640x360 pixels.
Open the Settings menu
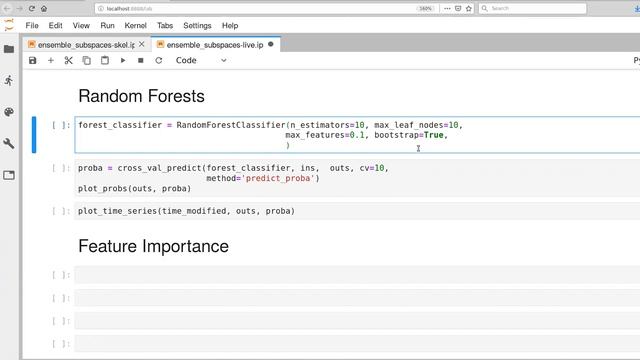pos(197,25)
